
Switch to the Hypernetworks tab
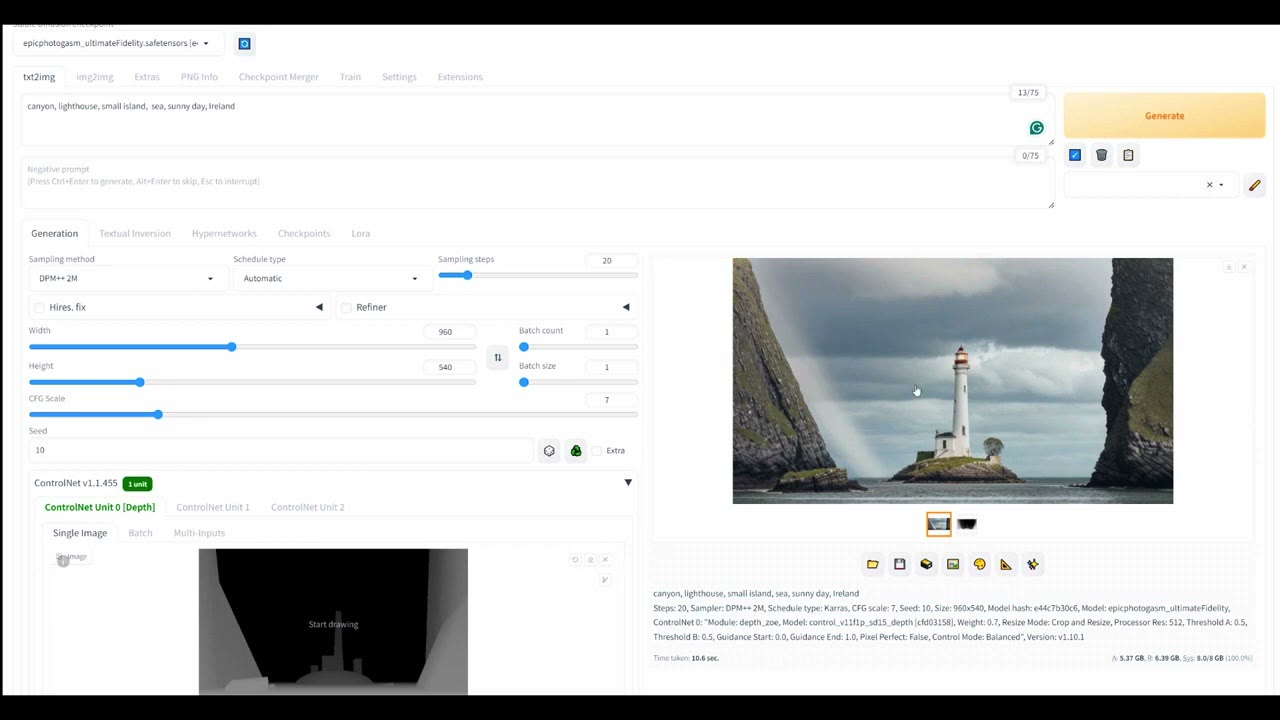point(224,233)
